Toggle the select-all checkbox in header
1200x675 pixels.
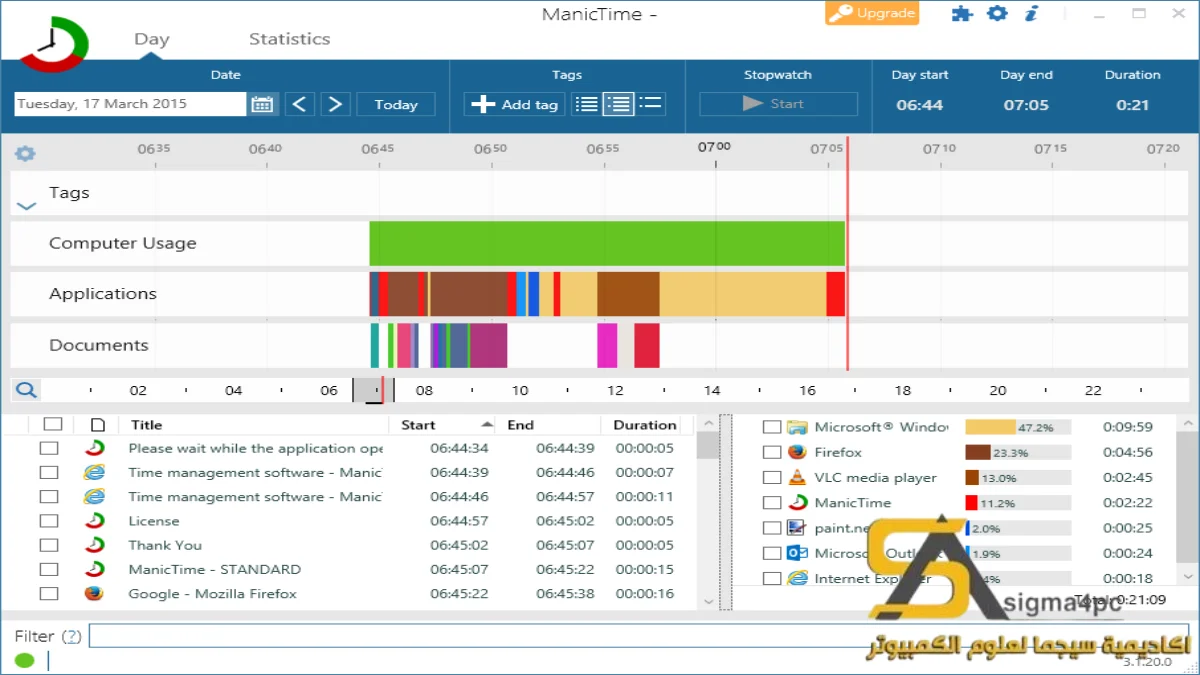(x=53, y=425)
